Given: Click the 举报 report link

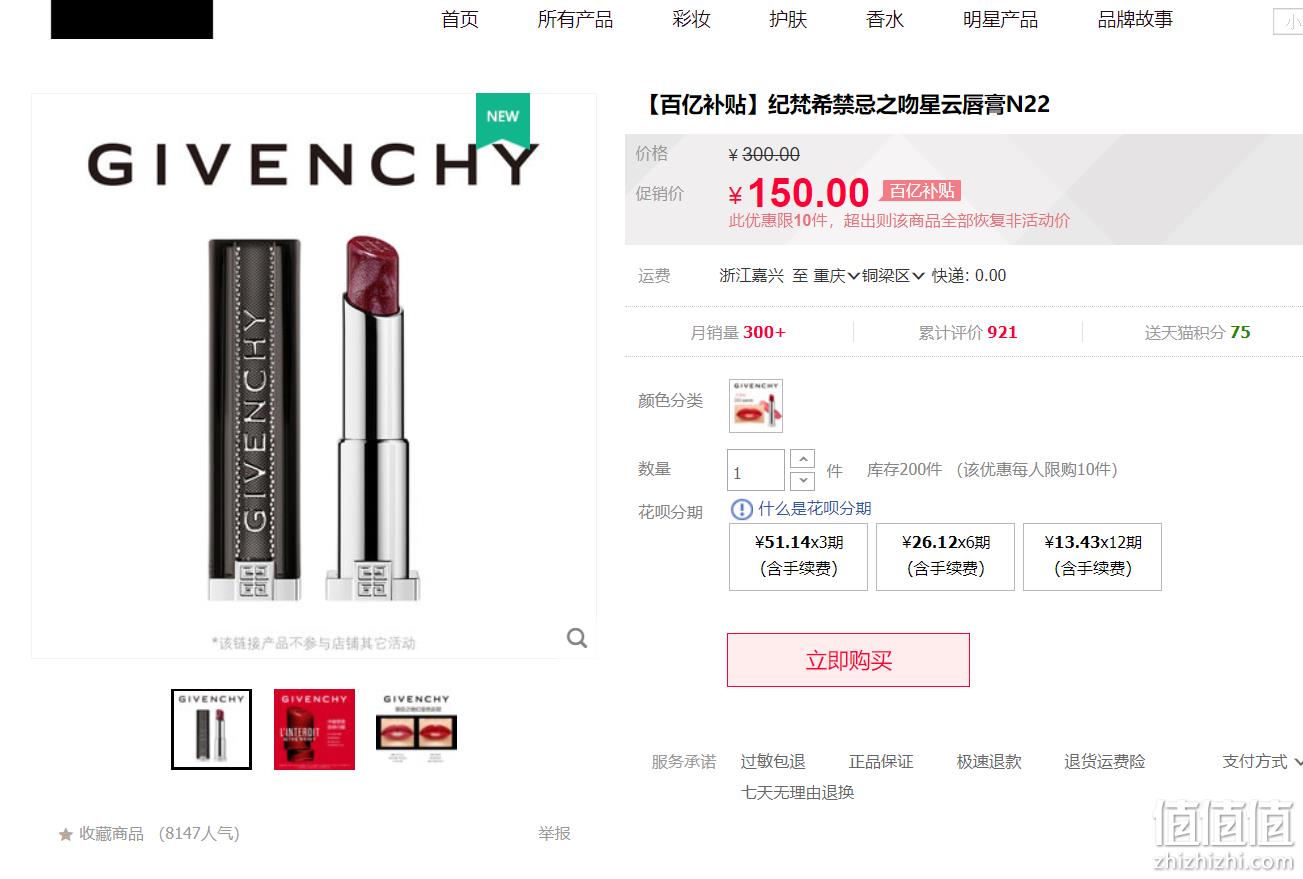Looking at the screenshot, I should click(554, 833).
